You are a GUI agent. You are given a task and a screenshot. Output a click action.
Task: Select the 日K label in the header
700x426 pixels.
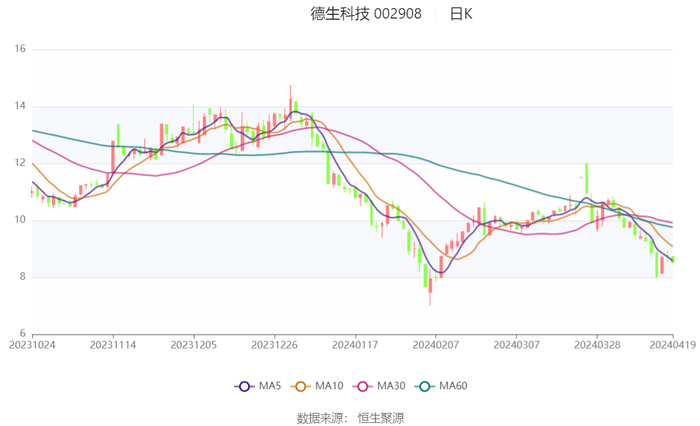tap(460, 14)
